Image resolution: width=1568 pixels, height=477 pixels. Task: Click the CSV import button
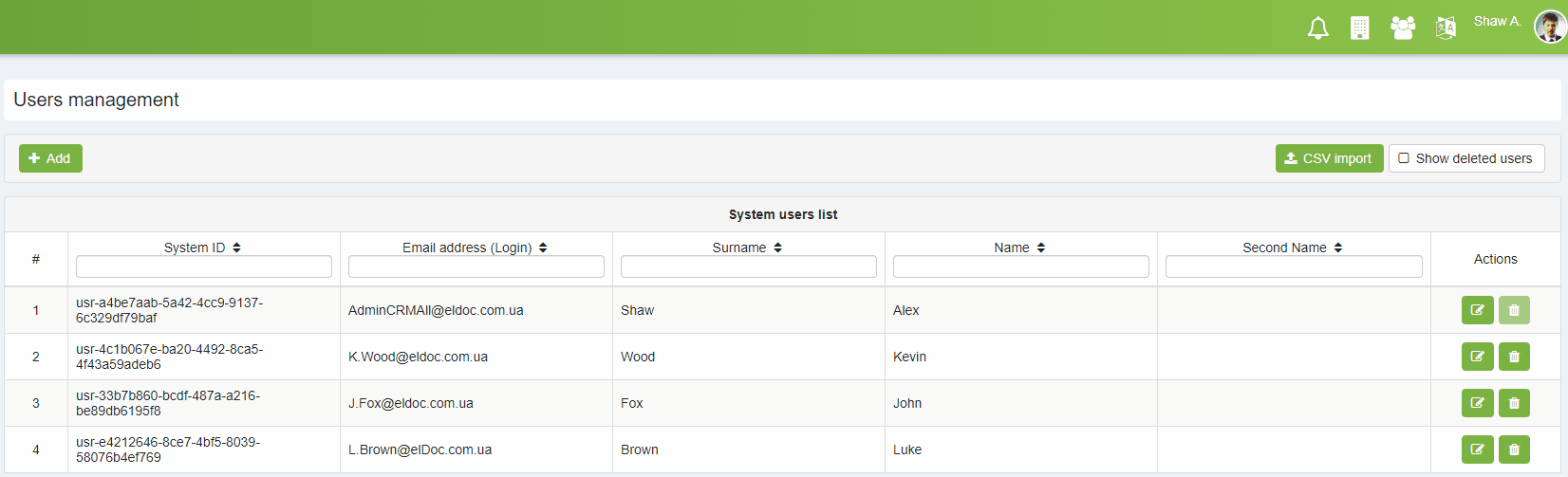[1329, 158]
